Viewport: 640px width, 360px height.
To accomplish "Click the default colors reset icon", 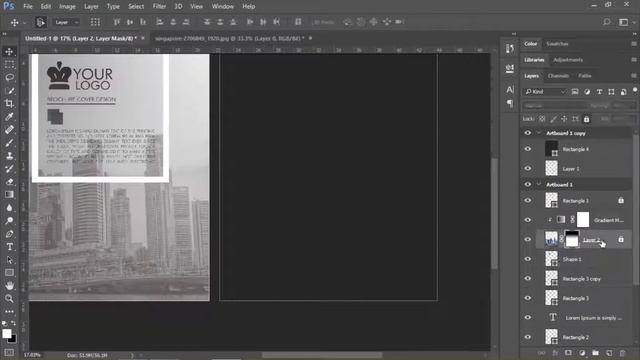I will (x=4, y=323).
